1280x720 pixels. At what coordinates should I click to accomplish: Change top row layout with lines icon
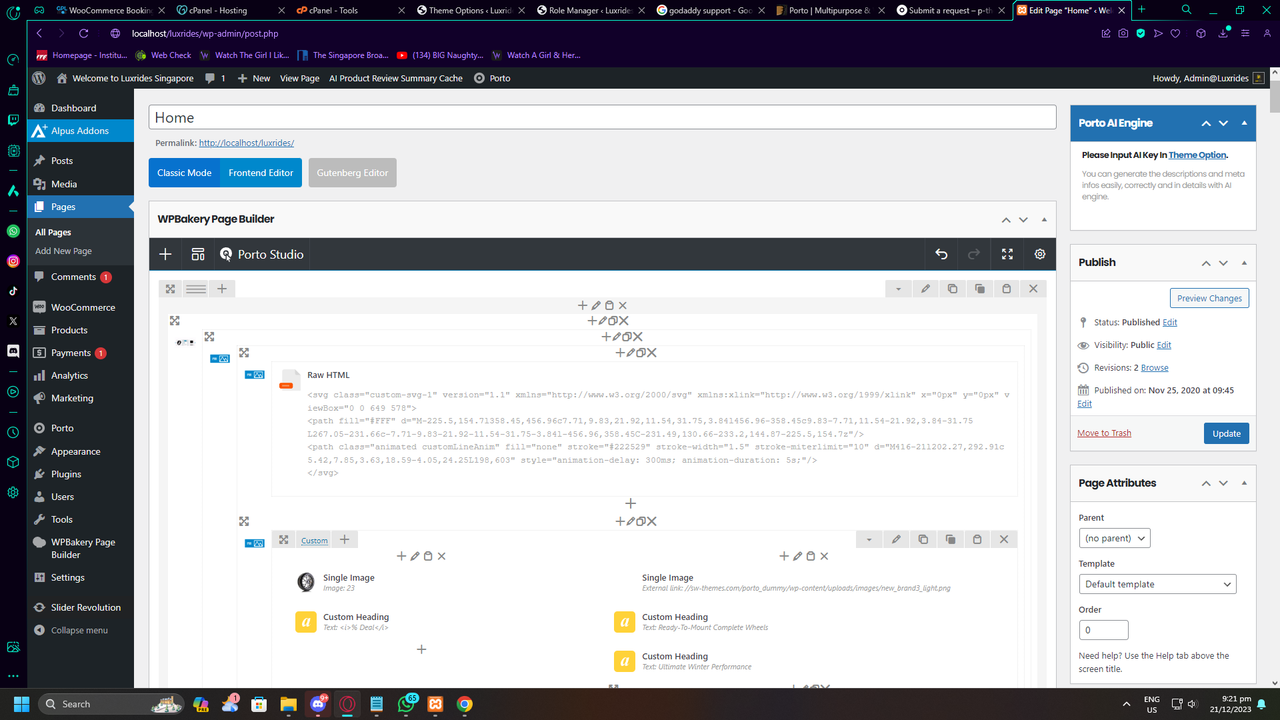point(196,288)
